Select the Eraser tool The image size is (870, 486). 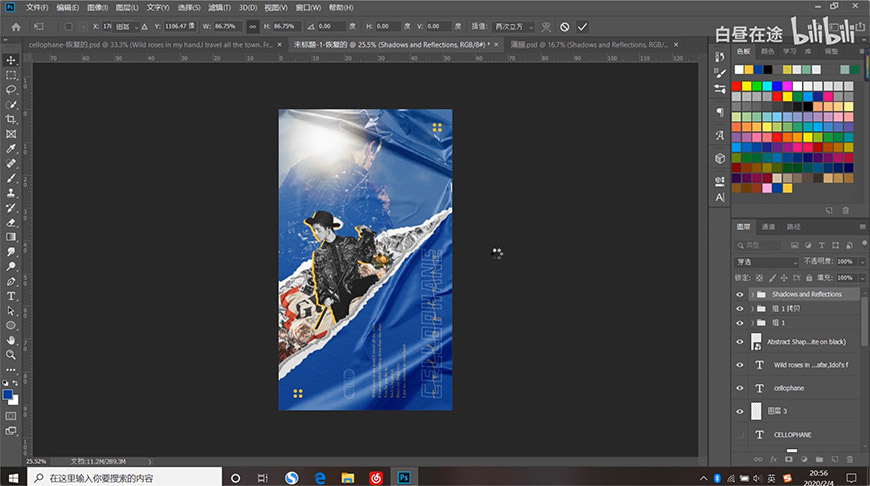[x=11, y=222]
